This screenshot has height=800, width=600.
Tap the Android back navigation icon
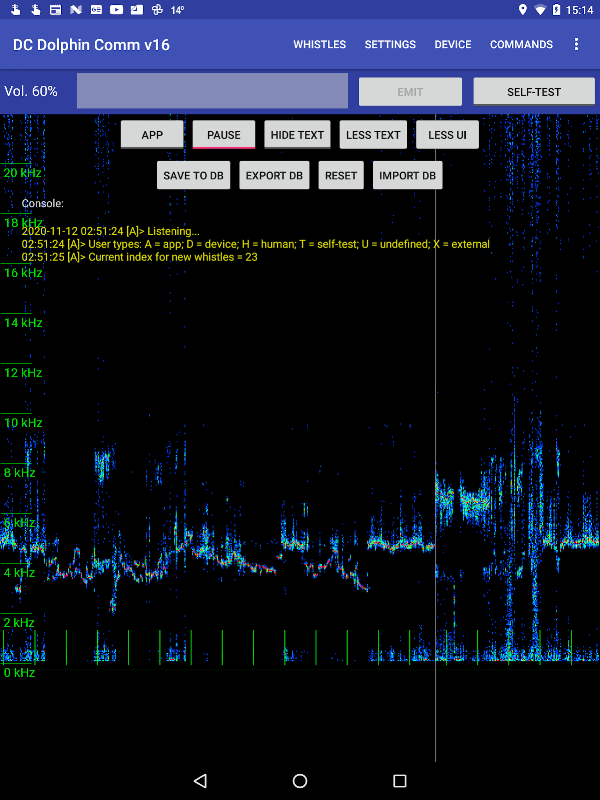click(x=201, y=781)
